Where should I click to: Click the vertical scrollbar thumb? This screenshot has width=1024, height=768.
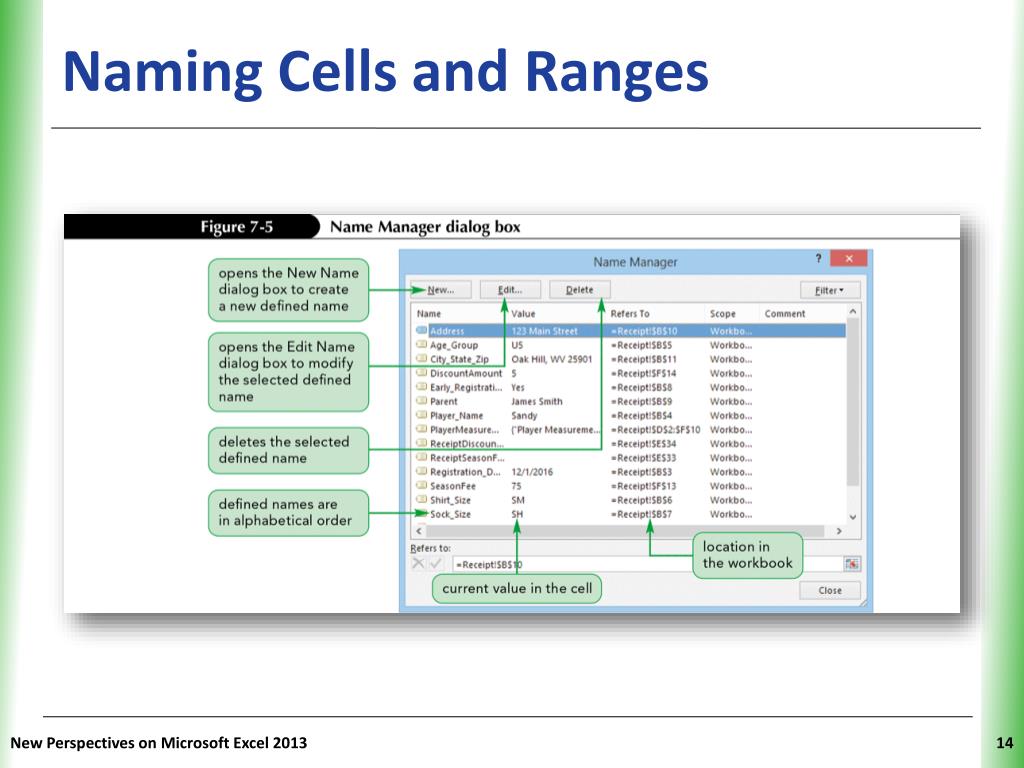[x=853, y=402]
